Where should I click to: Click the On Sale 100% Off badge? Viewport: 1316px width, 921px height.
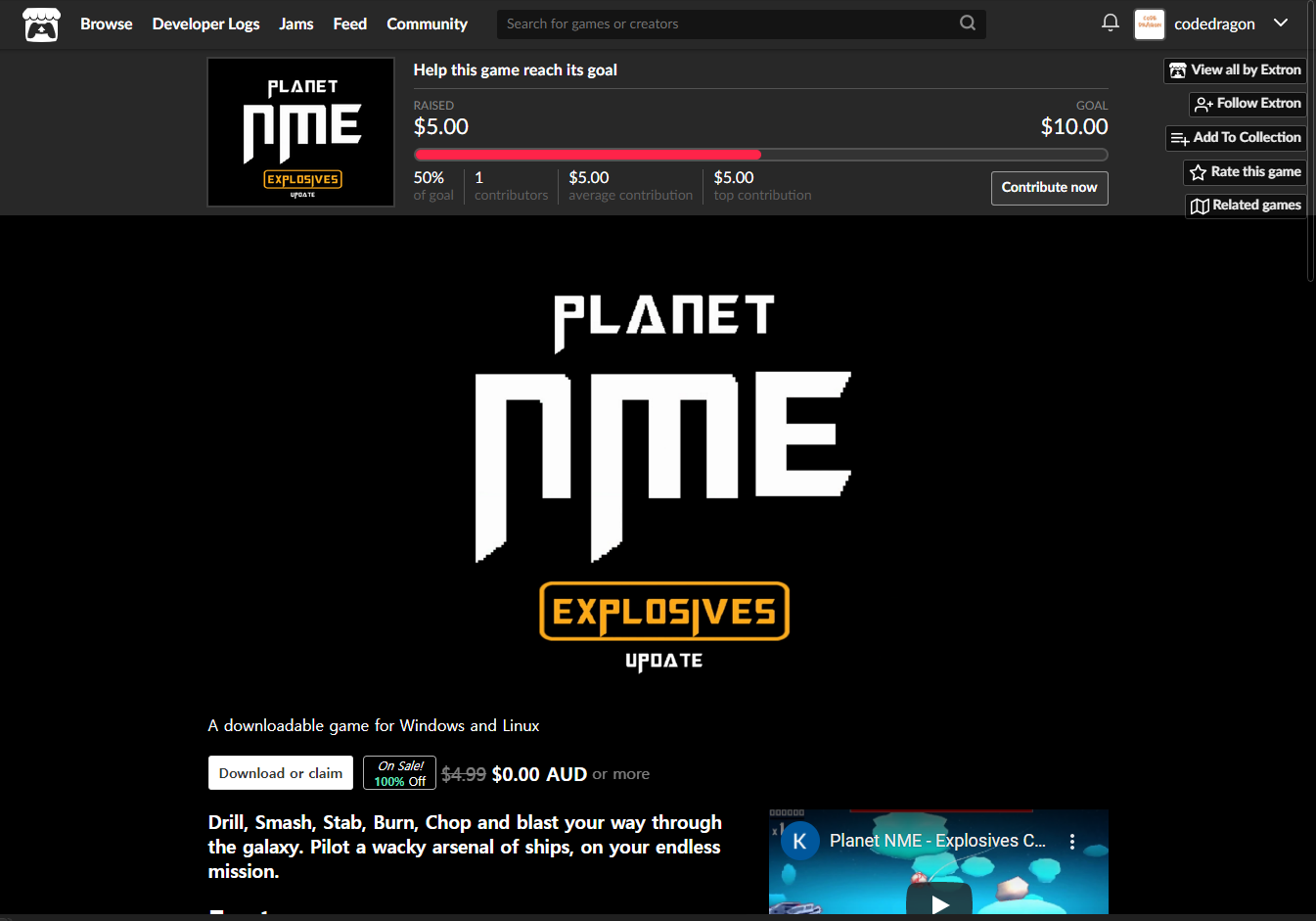coord(399,773)
